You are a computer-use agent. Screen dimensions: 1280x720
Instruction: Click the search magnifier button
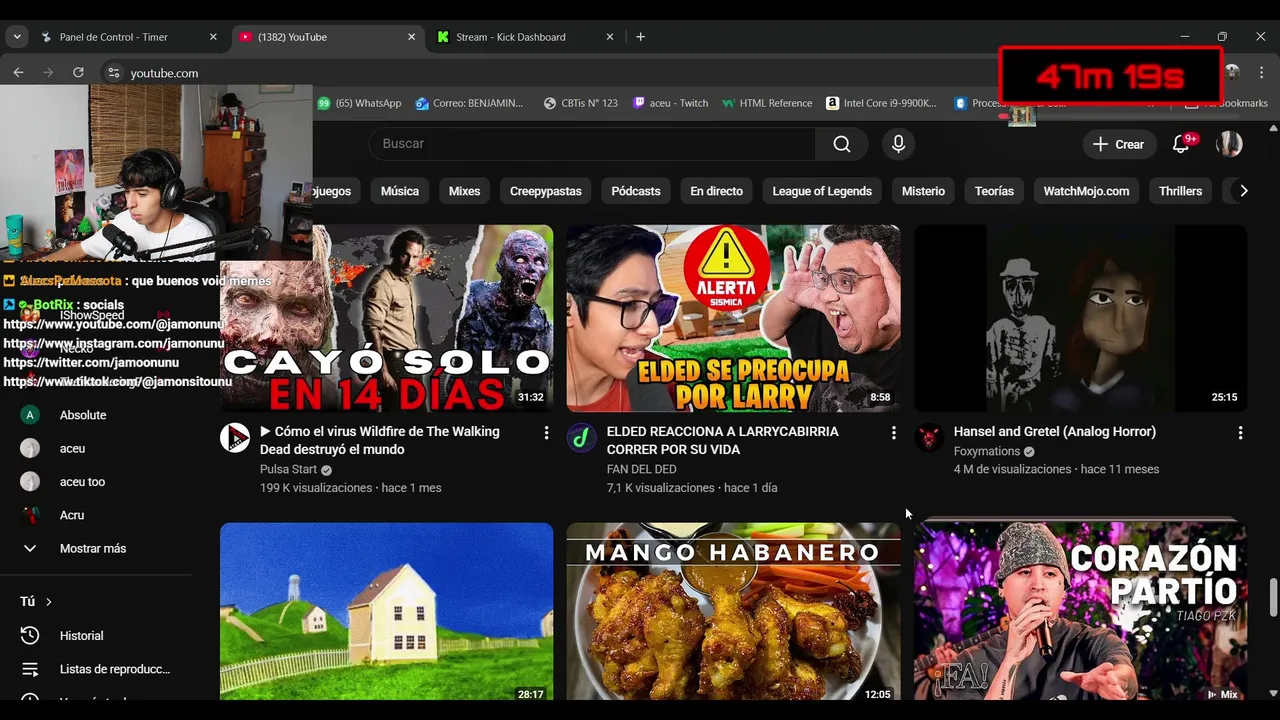click(x=842, y=144)
